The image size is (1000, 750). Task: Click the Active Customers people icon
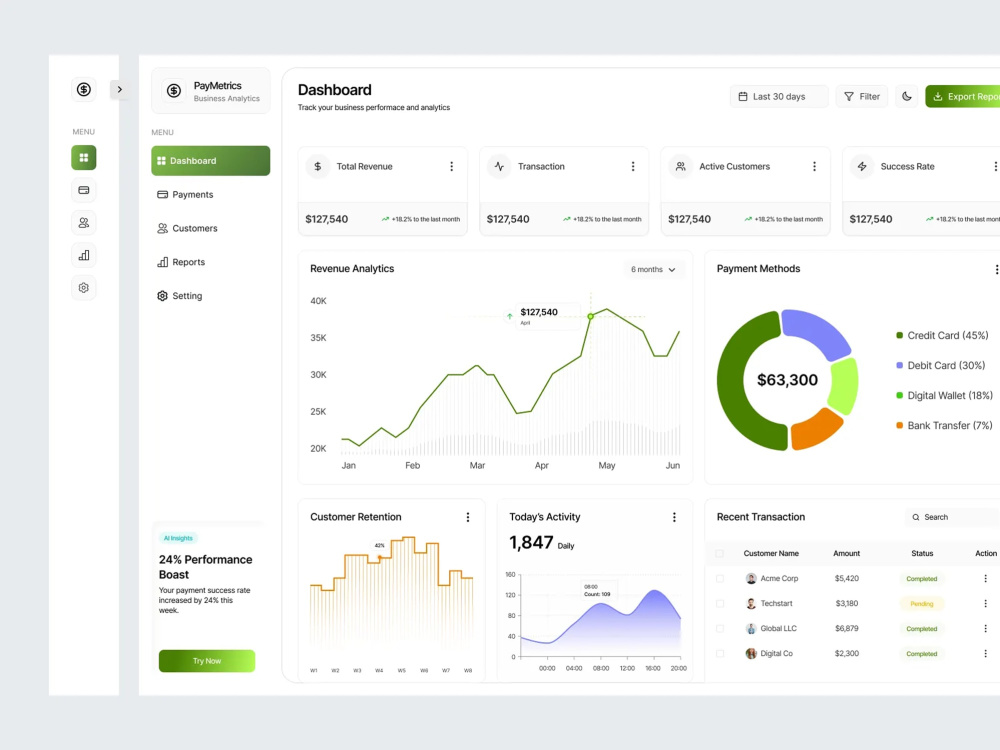point(680,166)
